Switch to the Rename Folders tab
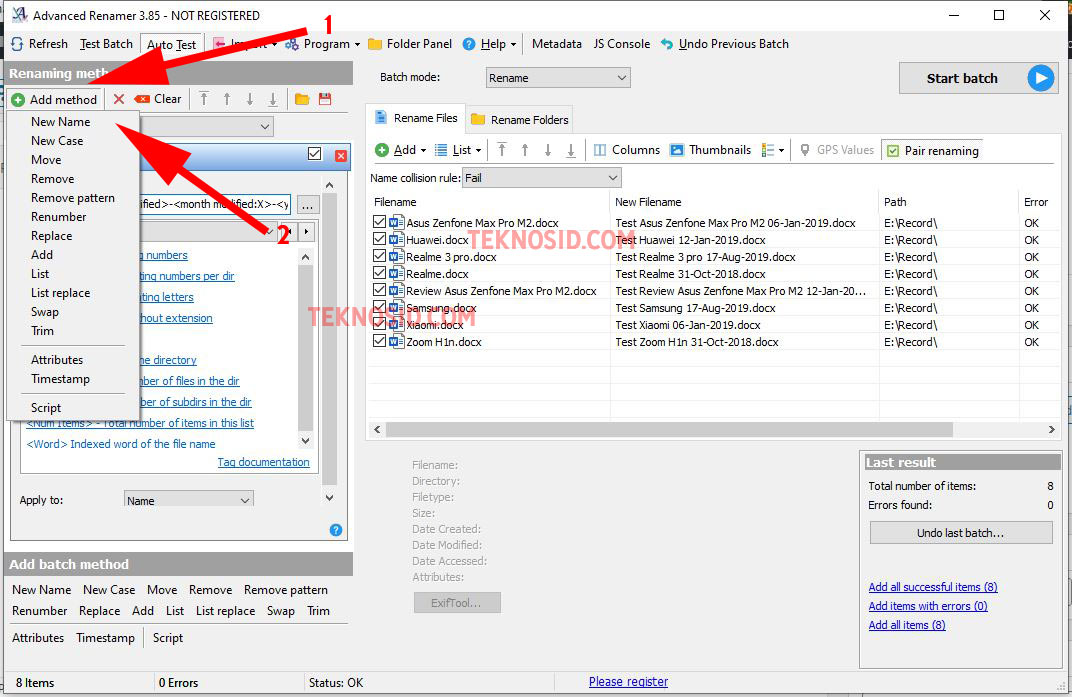Viewport: 1072px width, 697px height. [x=520, y=120]
